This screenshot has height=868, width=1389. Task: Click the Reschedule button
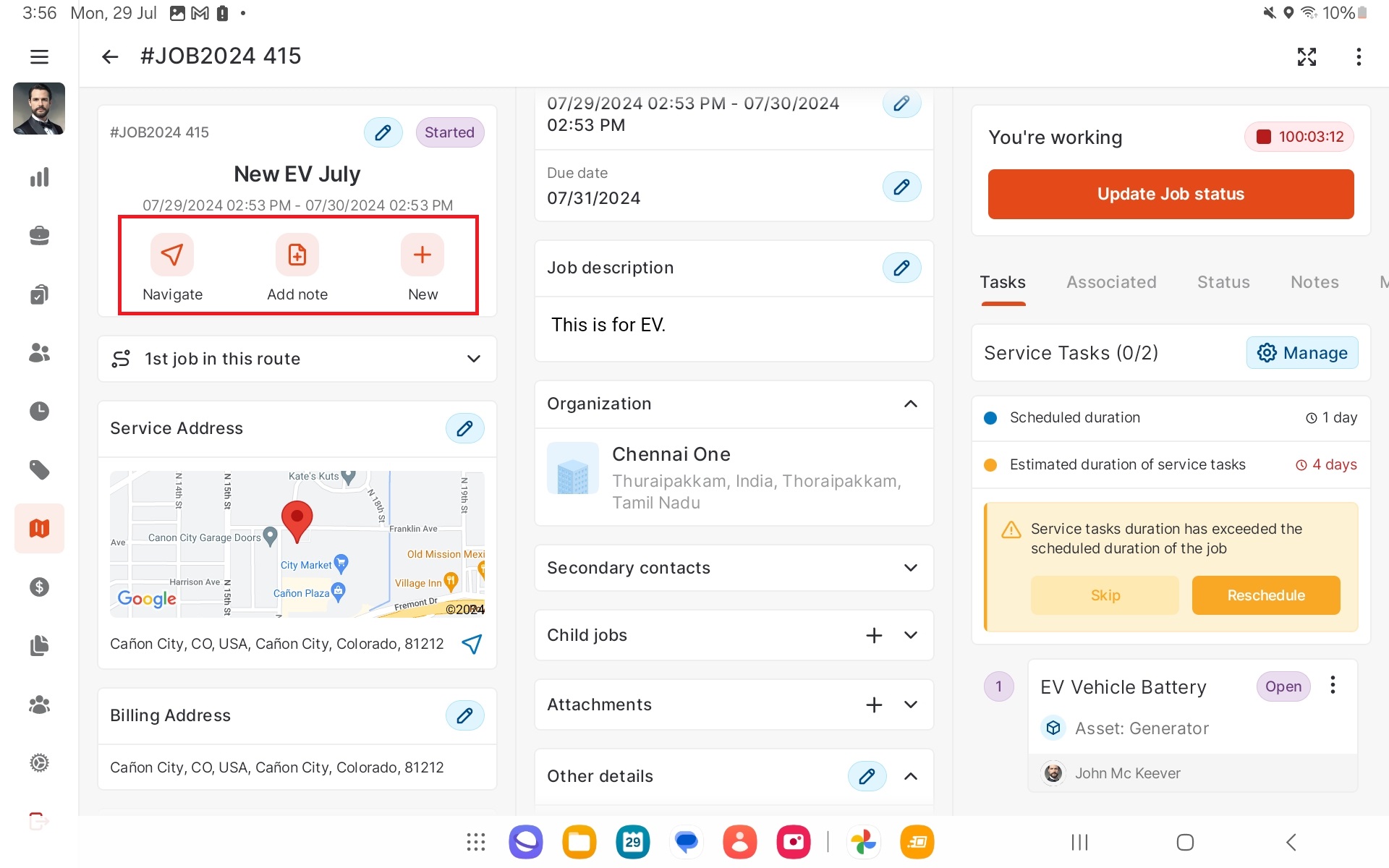pyautogui.click(x=1265, y=595)
